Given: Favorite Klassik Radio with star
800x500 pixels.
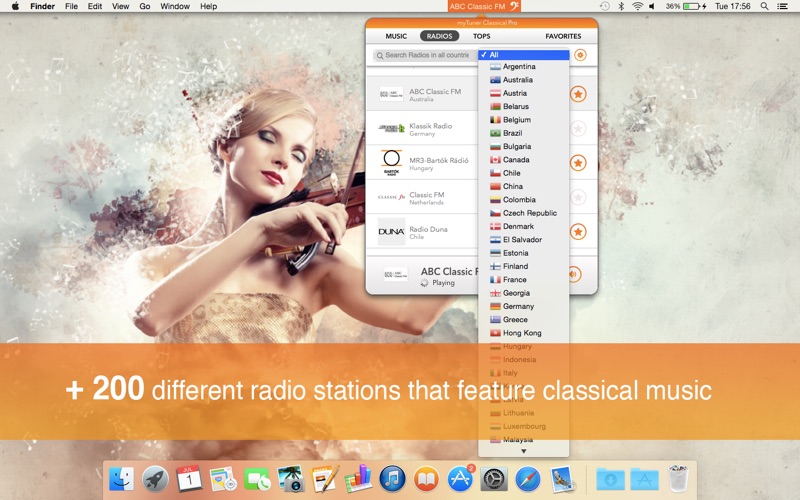Looking at the screenshot, I should click(x=578, y=129).
